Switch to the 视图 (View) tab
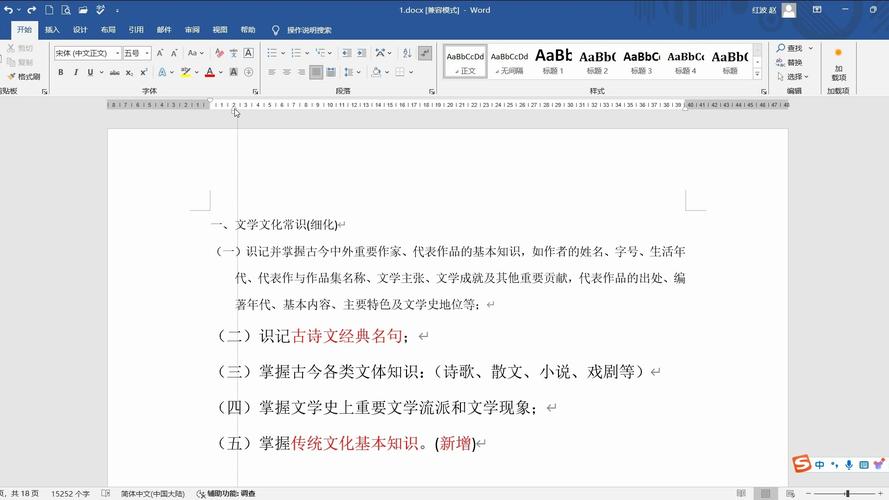 point(219,30)
